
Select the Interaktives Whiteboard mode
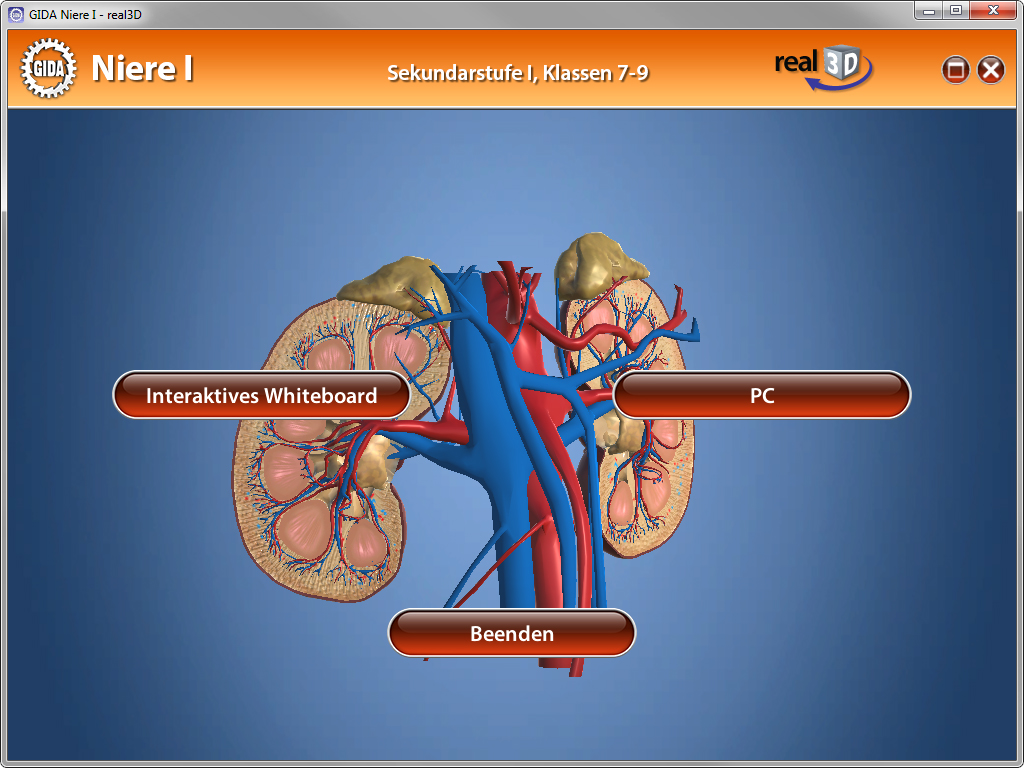[x=261, y=395]
